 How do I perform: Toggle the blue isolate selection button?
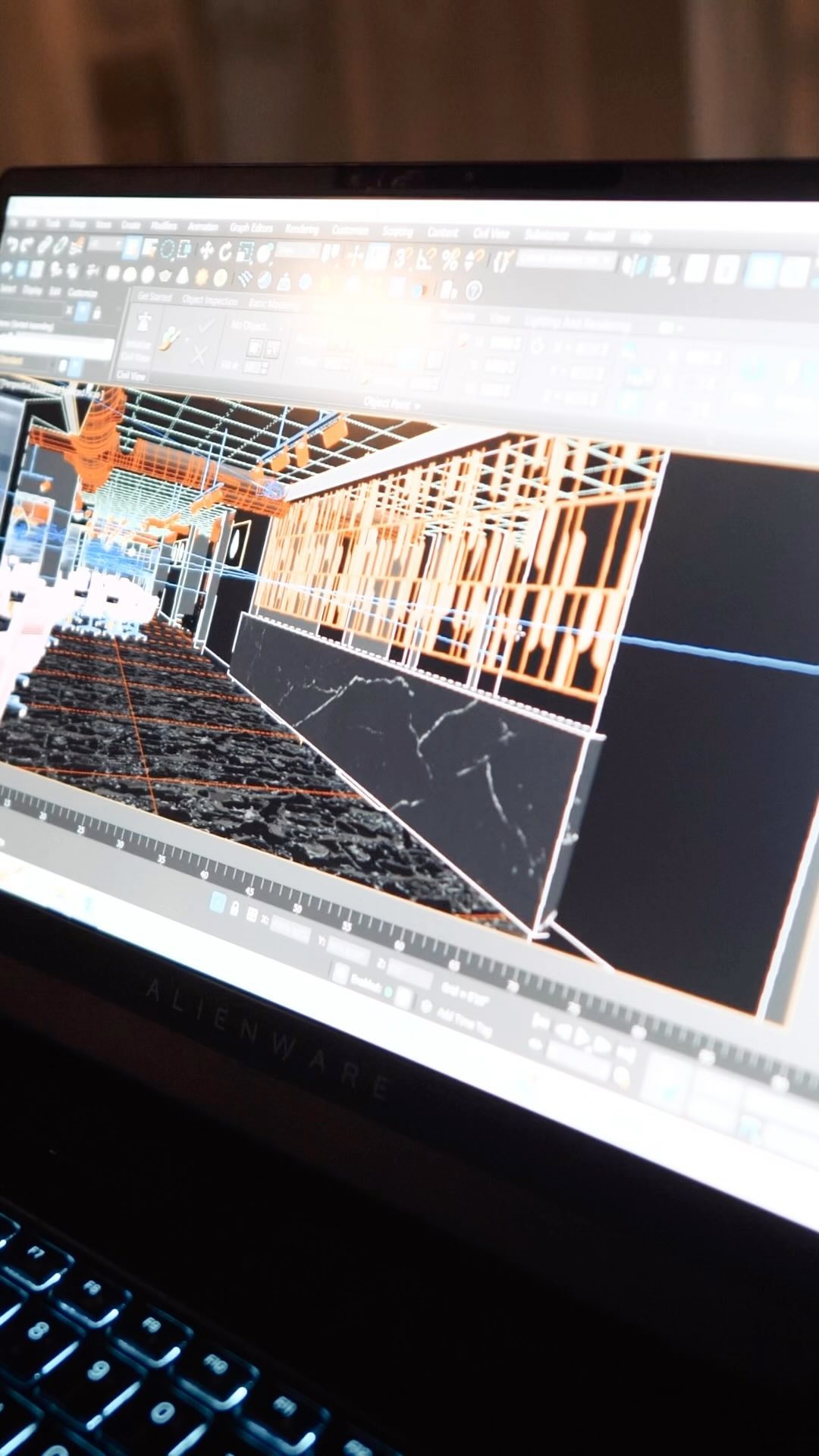coord(217,902)
